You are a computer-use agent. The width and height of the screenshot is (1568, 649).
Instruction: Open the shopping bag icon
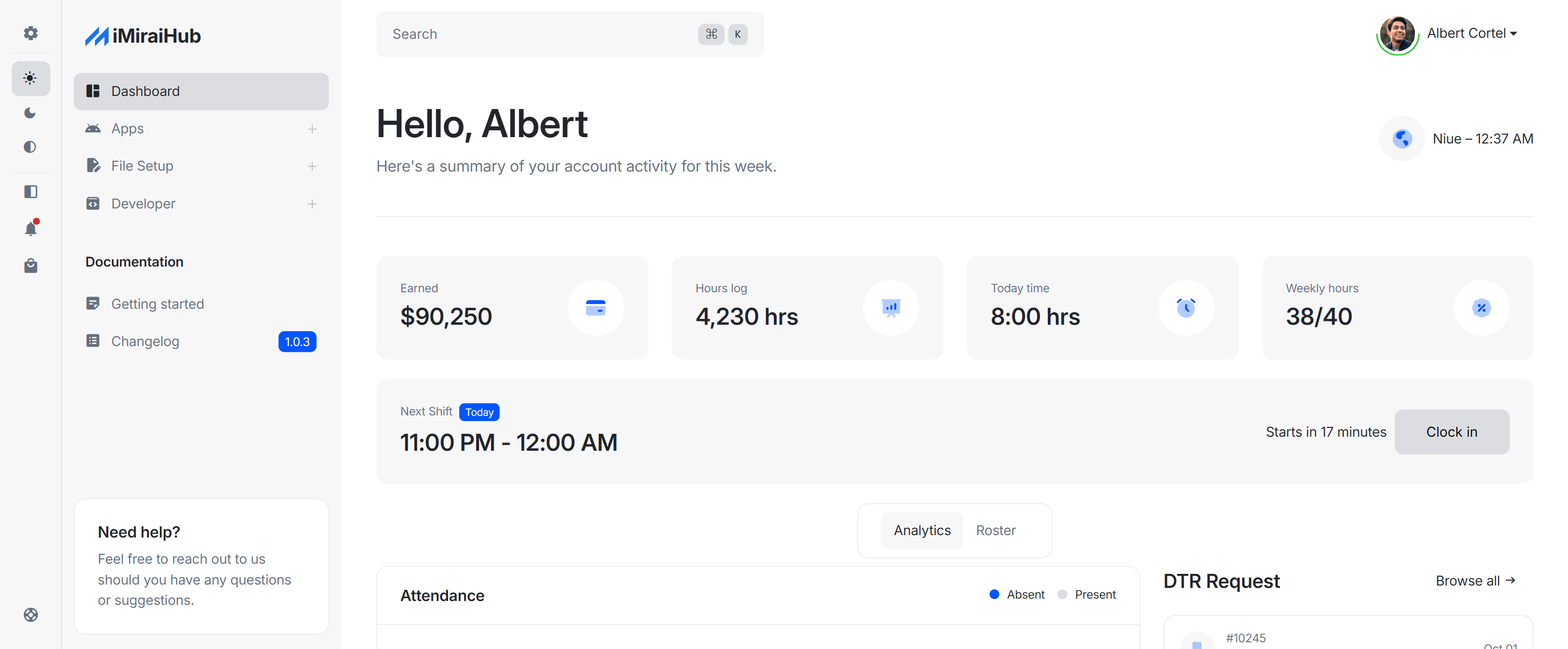tap(31, 266)
